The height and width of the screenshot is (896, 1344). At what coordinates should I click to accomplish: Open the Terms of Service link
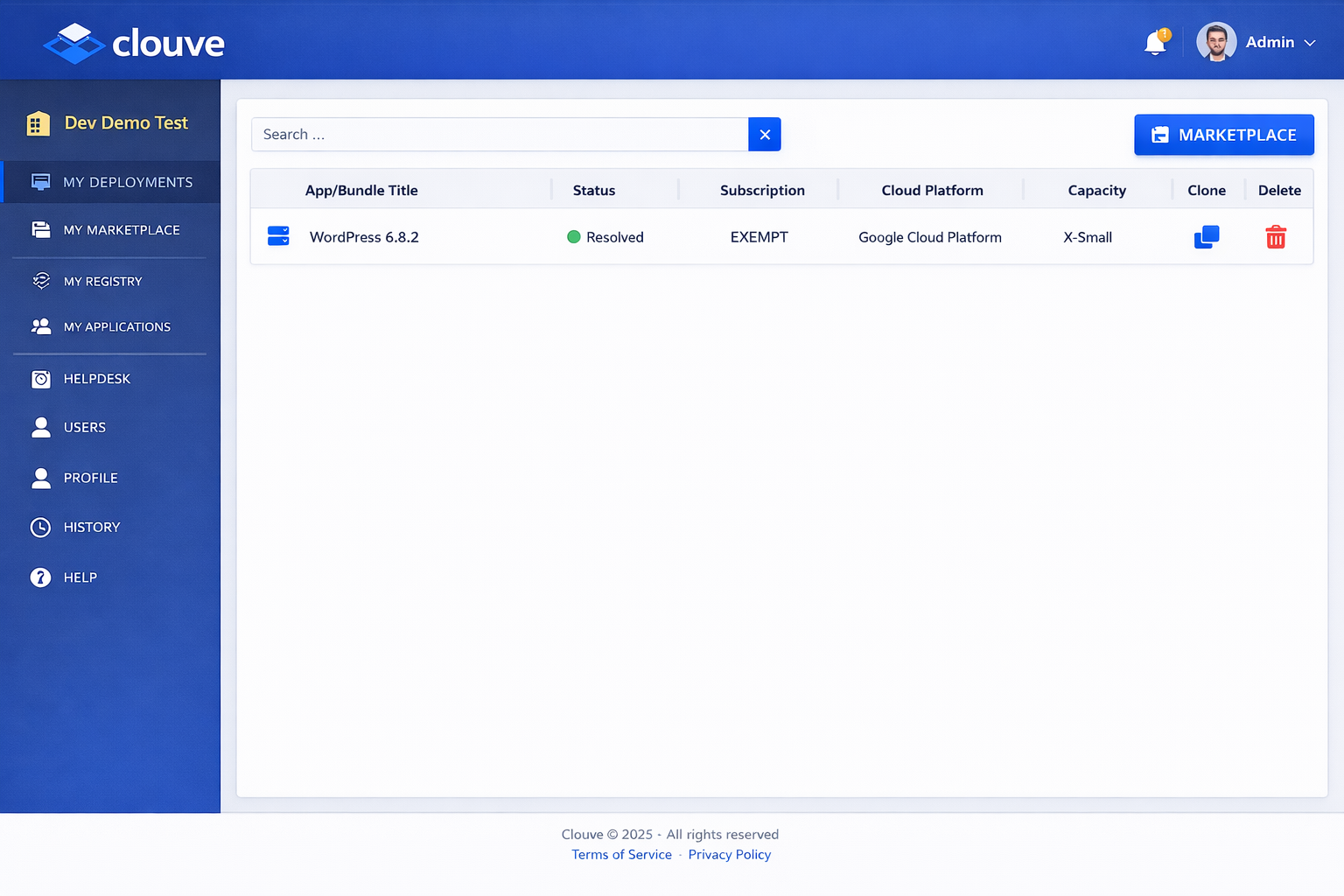621,854
